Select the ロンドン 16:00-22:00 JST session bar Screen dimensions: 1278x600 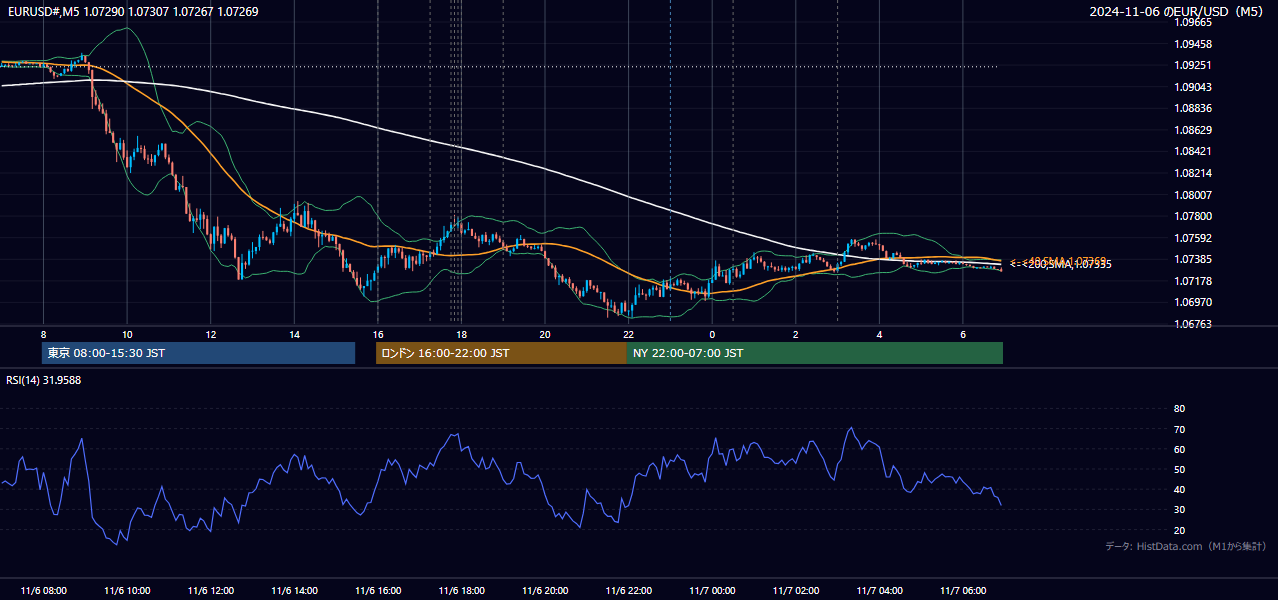click(x=501, y=353)
